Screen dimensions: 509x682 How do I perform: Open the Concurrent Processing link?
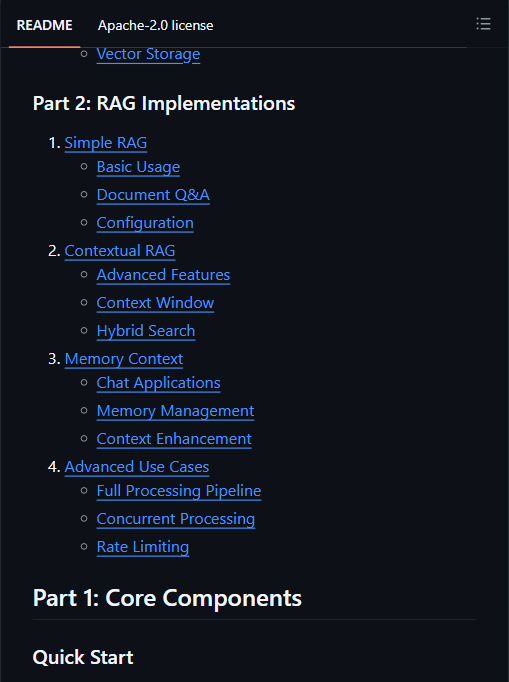(176, 519)
